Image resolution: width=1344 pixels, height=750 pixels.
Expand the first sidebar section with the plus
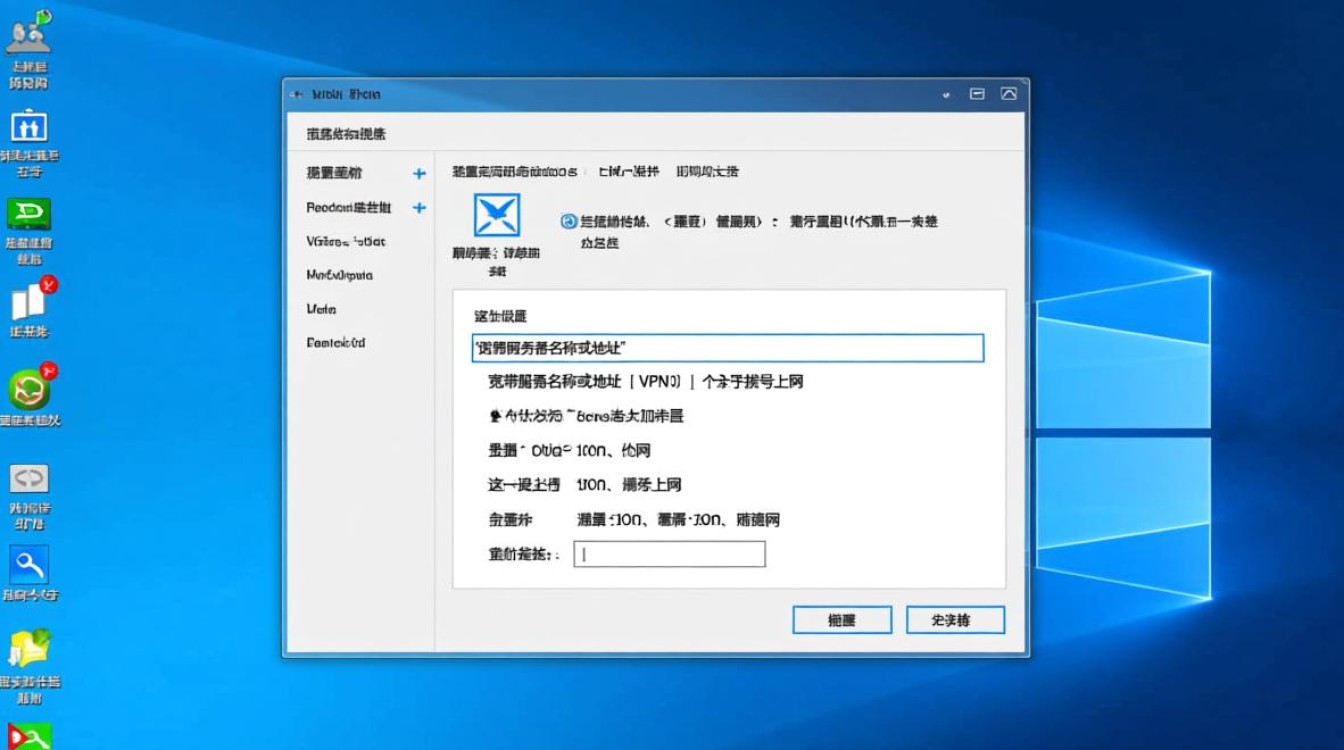pyautogui.click(x=419, y=172)
